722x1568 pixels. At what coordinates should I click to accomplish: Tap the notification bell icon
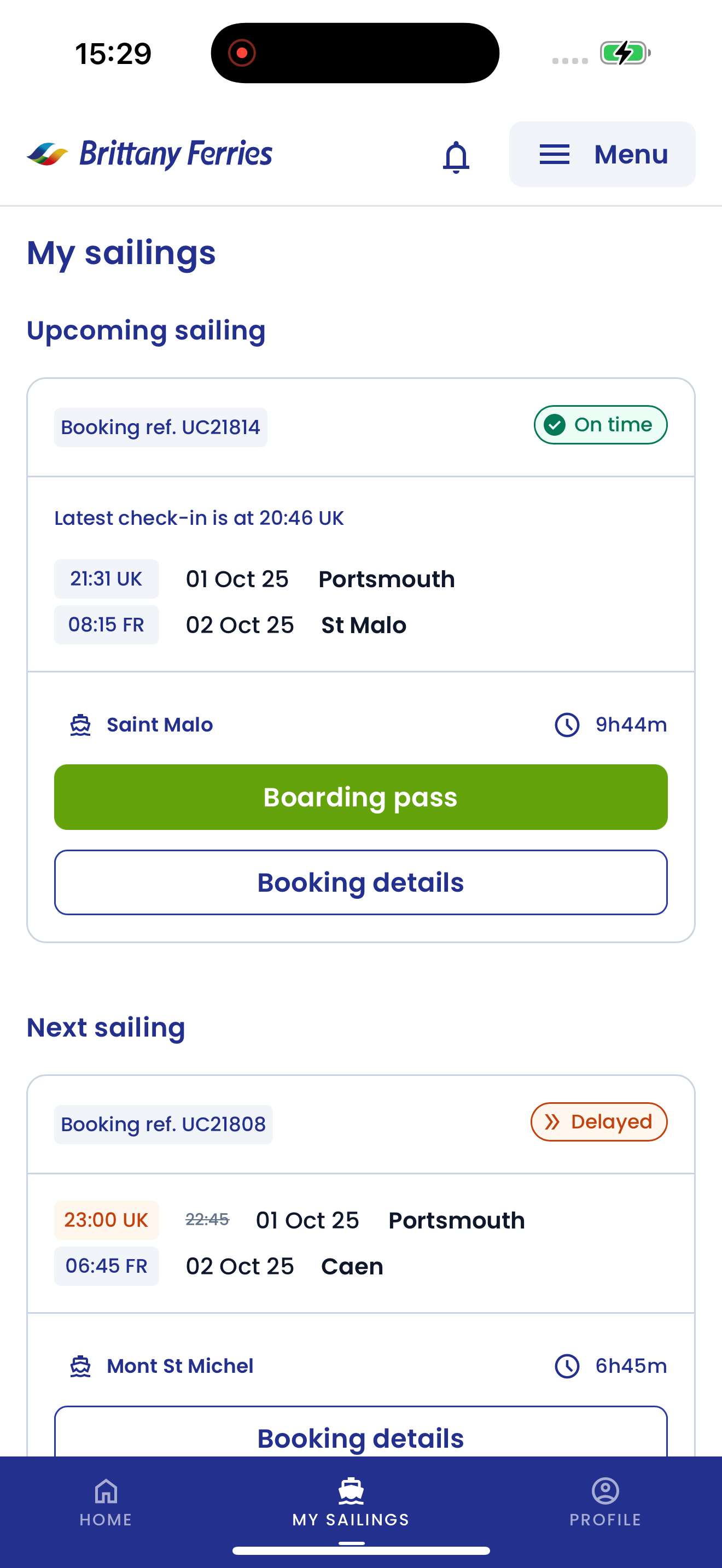tap(456, 156)
